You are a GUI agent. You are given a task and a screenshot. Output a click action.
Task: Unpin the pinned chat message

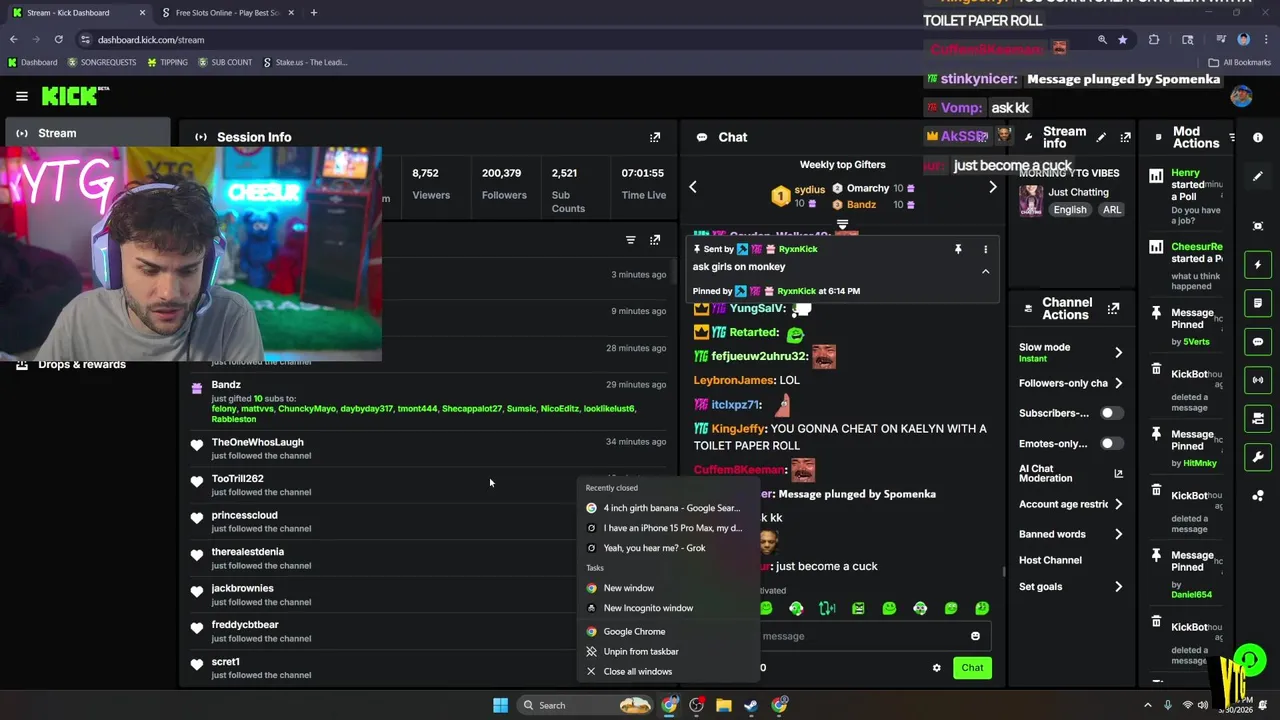(958, 249)
